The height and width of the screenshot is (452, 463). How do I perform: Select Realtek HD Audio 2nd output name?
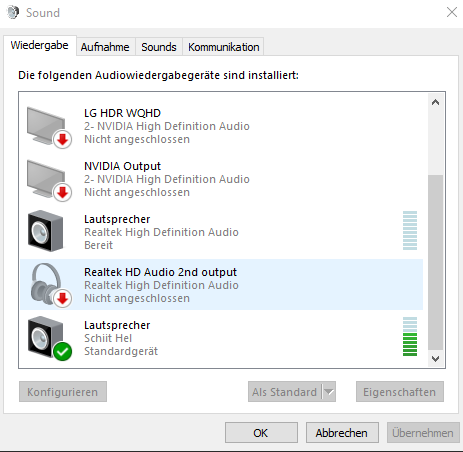[160, 272]
